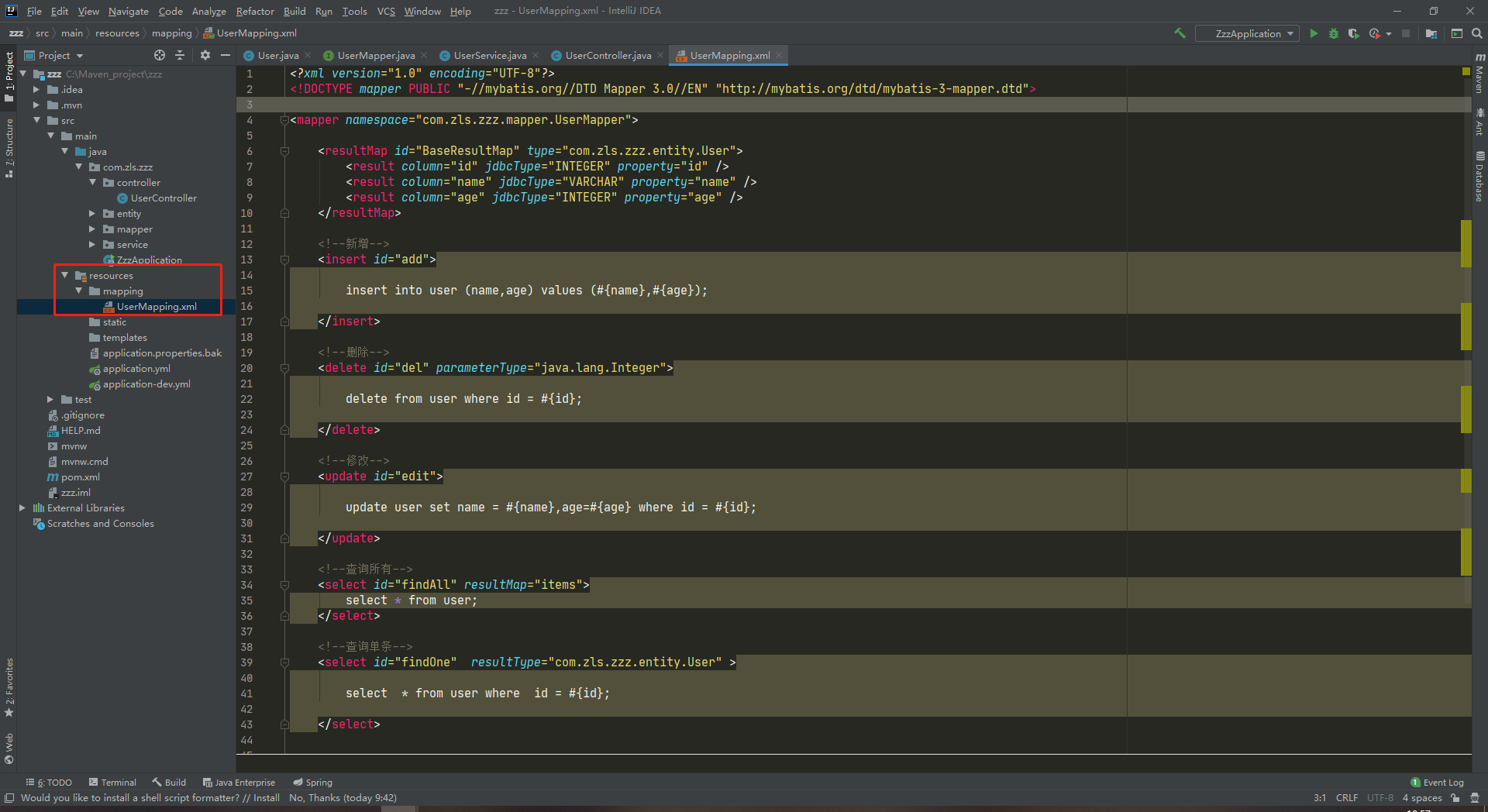Image resolution: width=1488 pixels, height=812 pixels.
Task: Switch to the UserService.java tab
Action: pyautogui.click(x=490, y=56)
